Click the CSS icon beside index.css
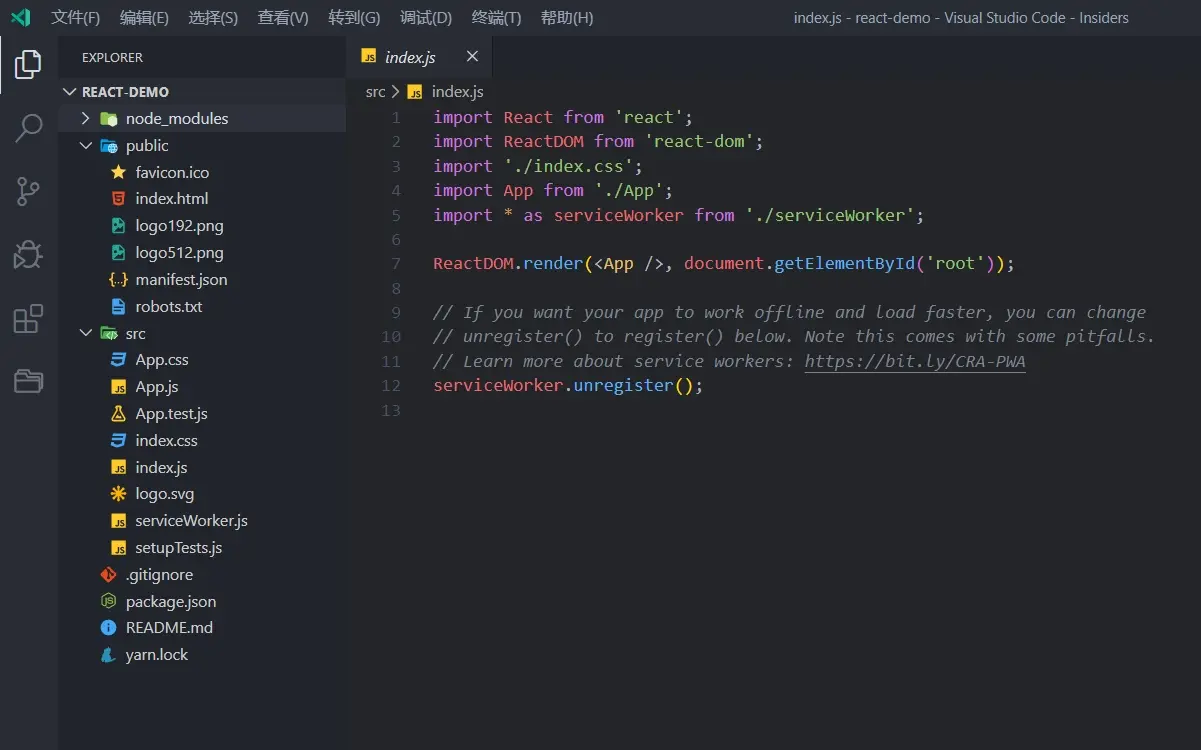Image resolution: width=1201 pixels, height=750 pixels. click(x=118, y=440)
